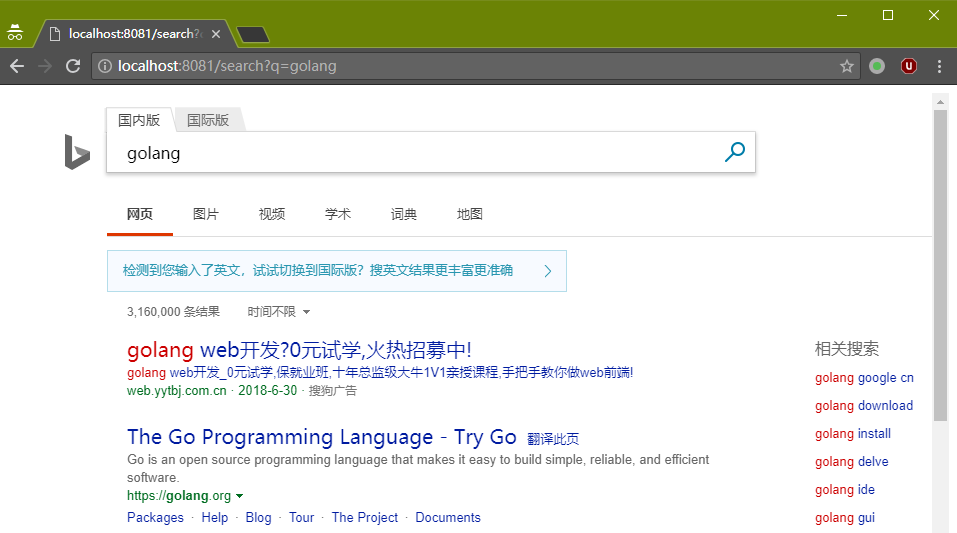The image size is (957, 533).
Task: Click related search golang gui
Action: pos(845,518)
